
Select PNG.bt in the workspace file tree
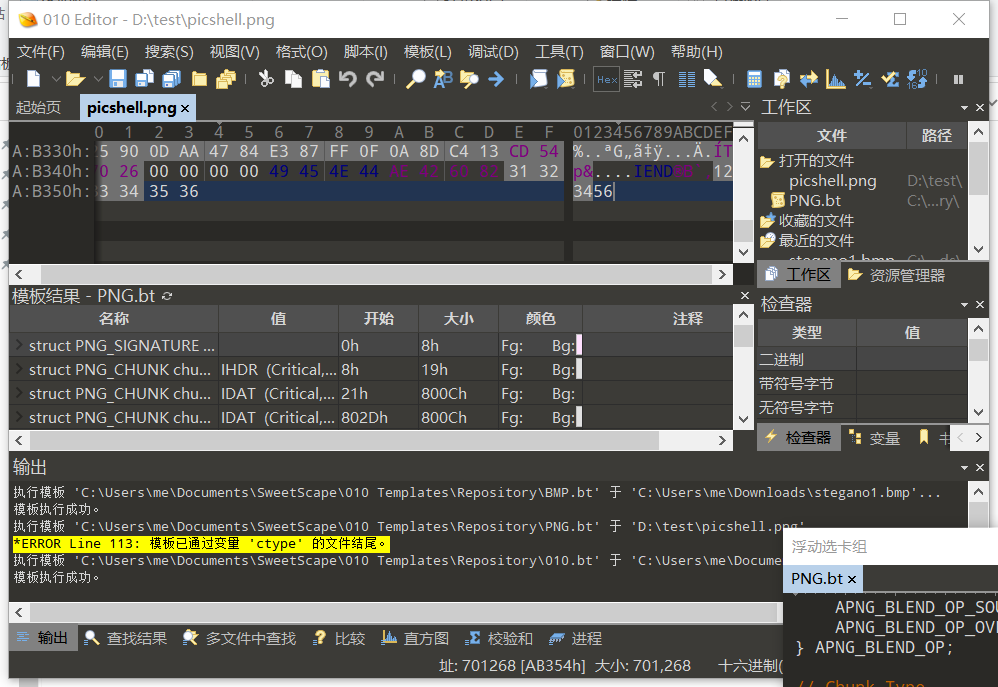(815, 201)
